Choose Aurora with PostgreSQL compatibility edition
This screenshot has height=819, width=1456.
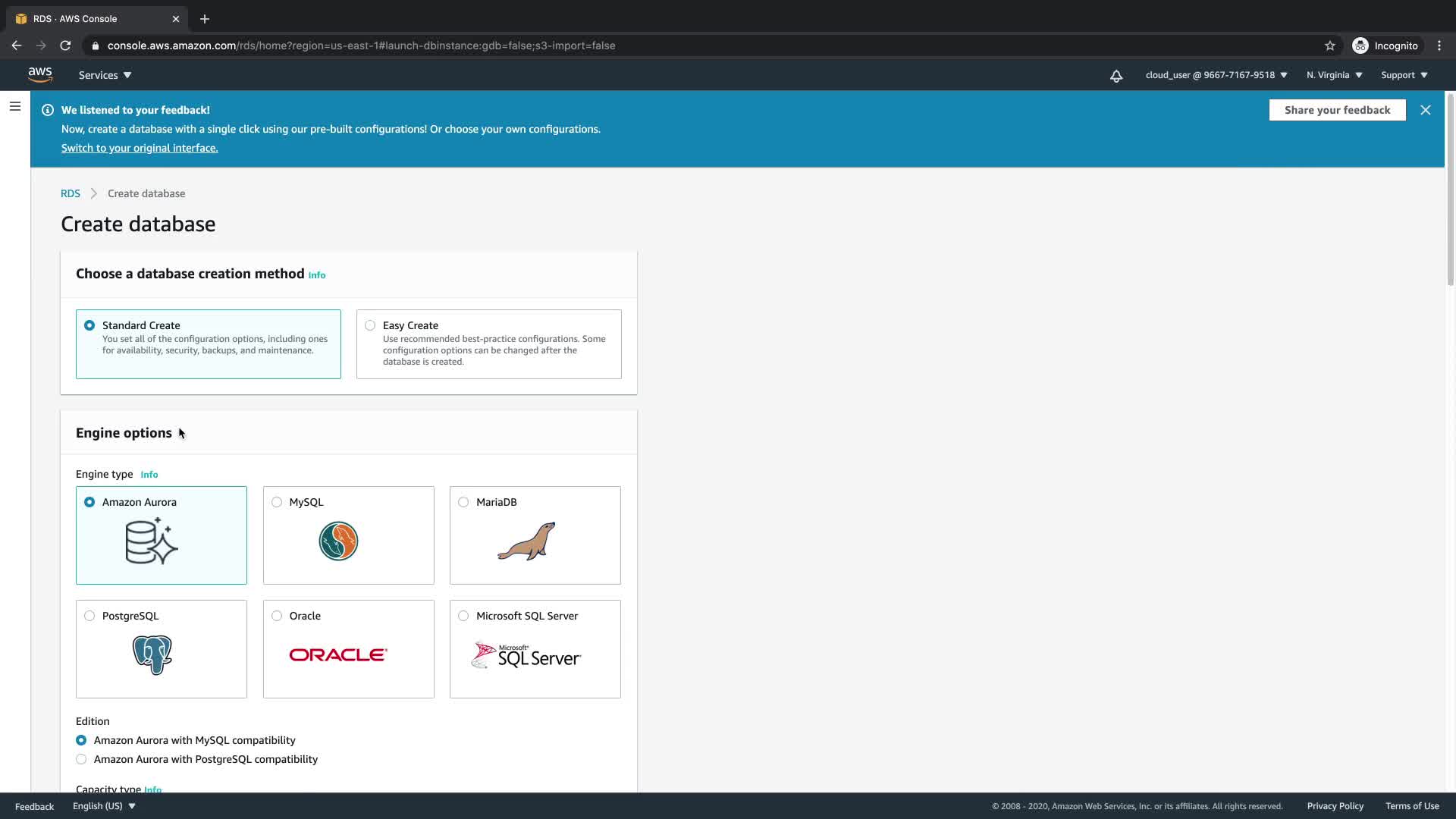(x=81, y=759)
